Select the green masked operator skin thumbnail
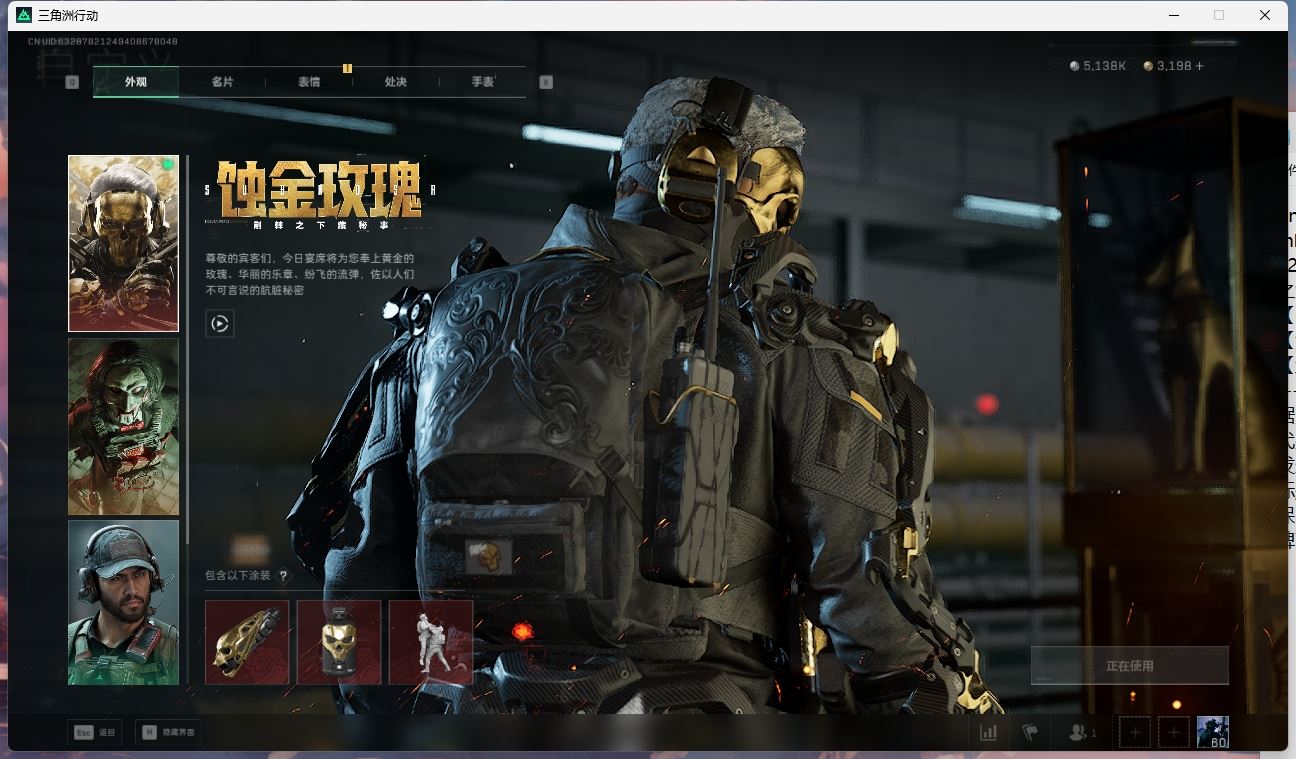The image size is (1296, 759). coord(123,426)
